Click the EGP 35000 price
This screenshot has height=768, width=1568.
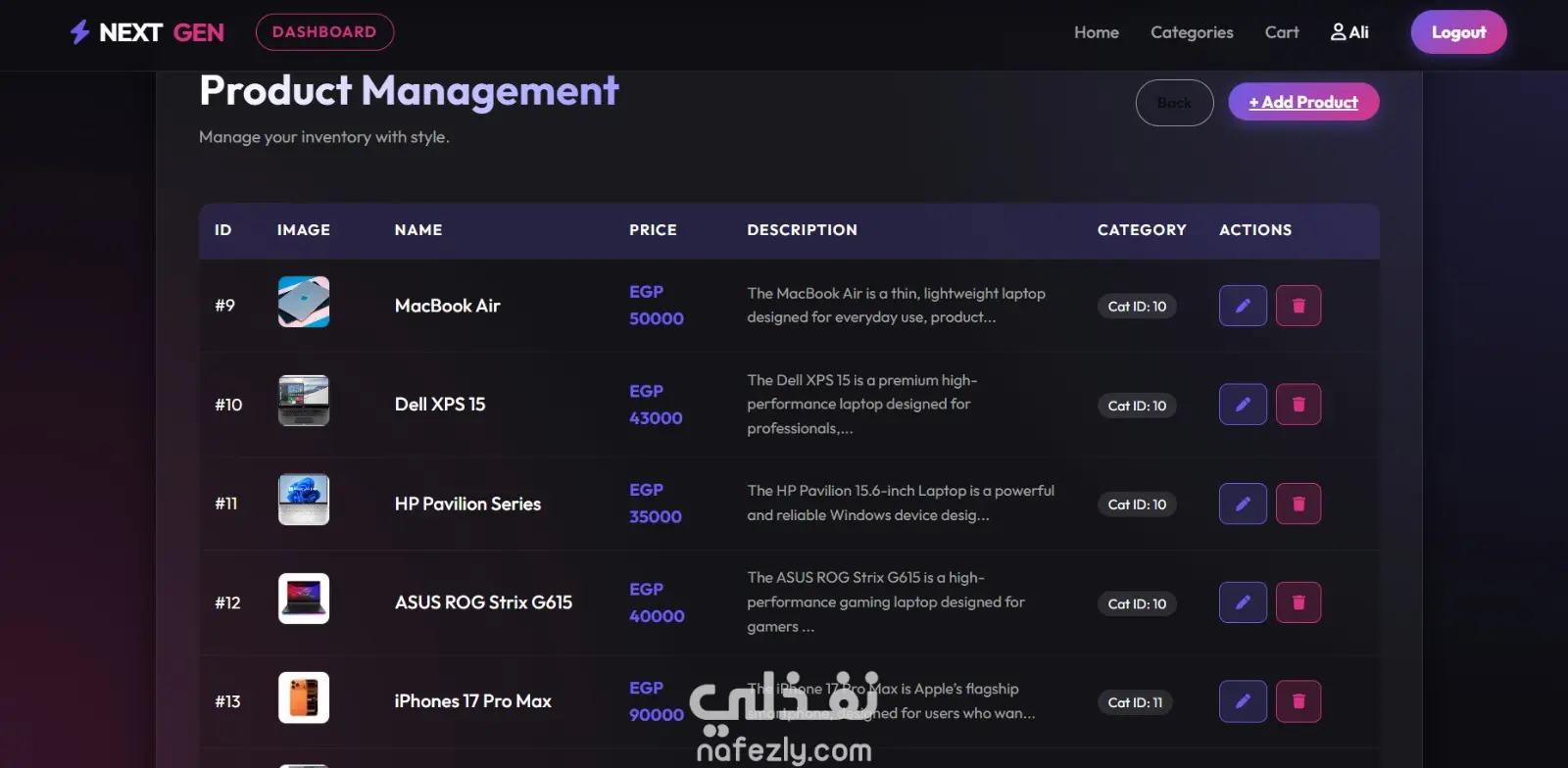[656, 504]
